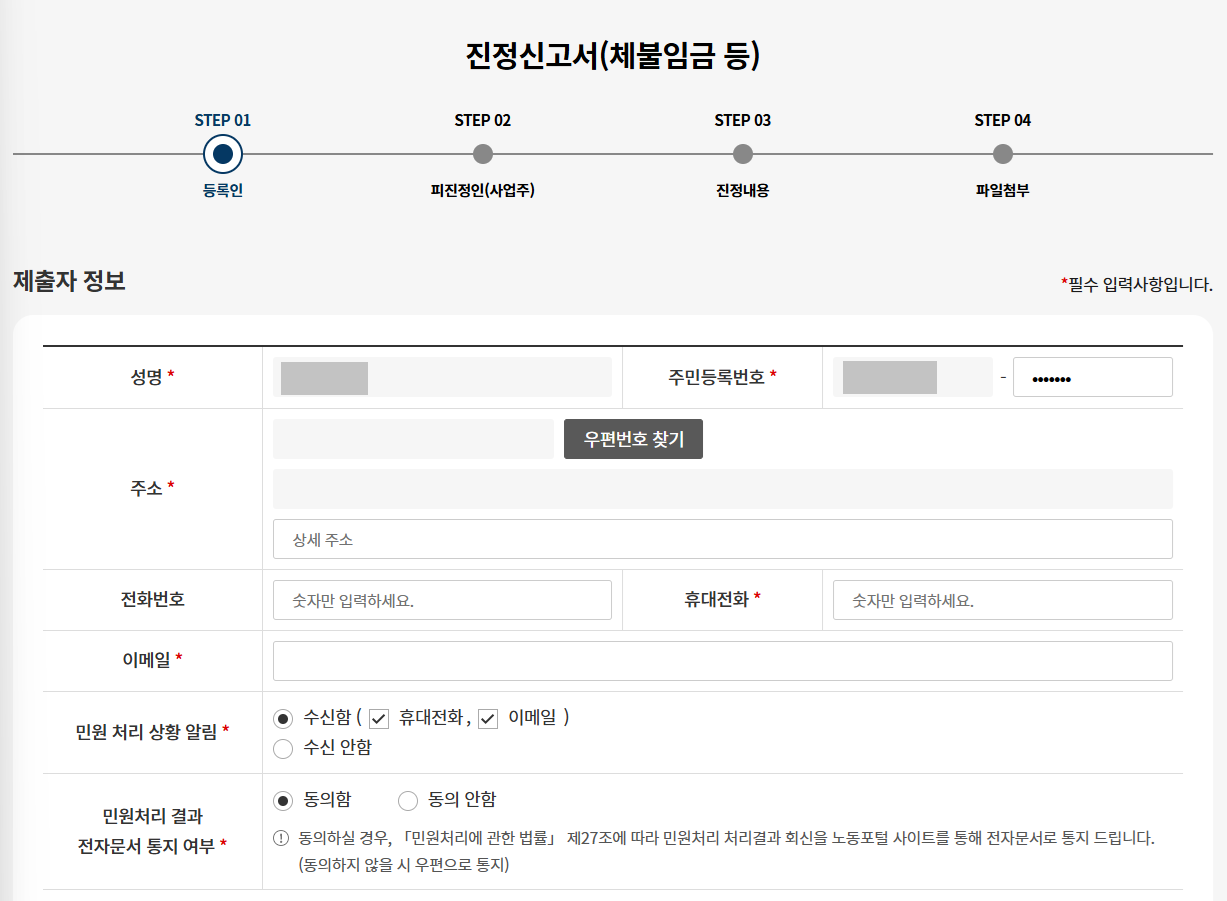Click the 휴대전화 phone number input field
Image resolution: width=1227 pixels, height=901 pixels.
[x=1001, y=599]
